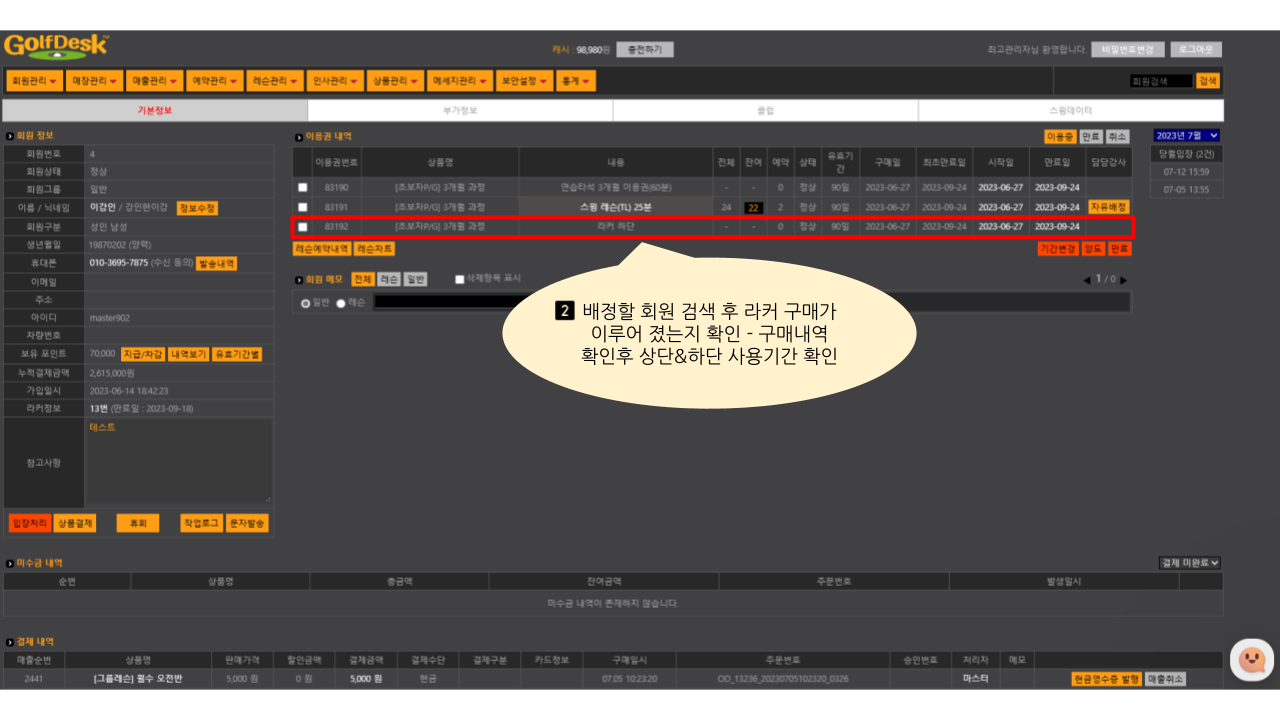Click the 미수금 내역 section arrow icon
The height and width of the screenshot is (720, 1280).
click(x=9, y=565)
